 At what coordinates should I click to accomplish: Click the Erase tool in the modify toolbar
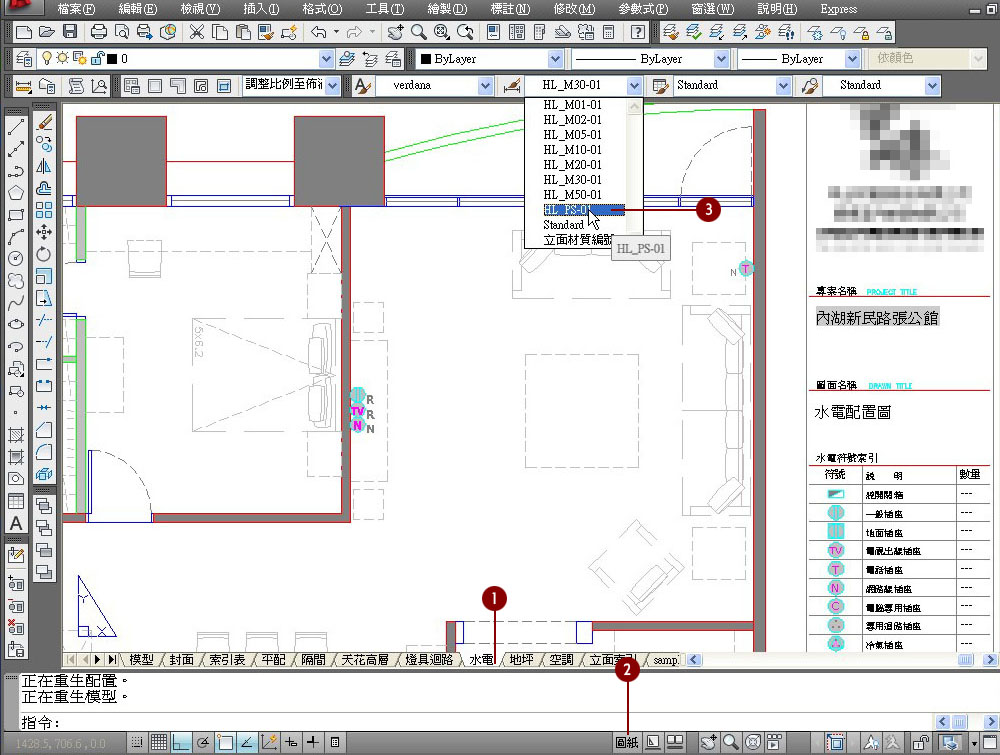pyautogui.click(x=44, y=123)
